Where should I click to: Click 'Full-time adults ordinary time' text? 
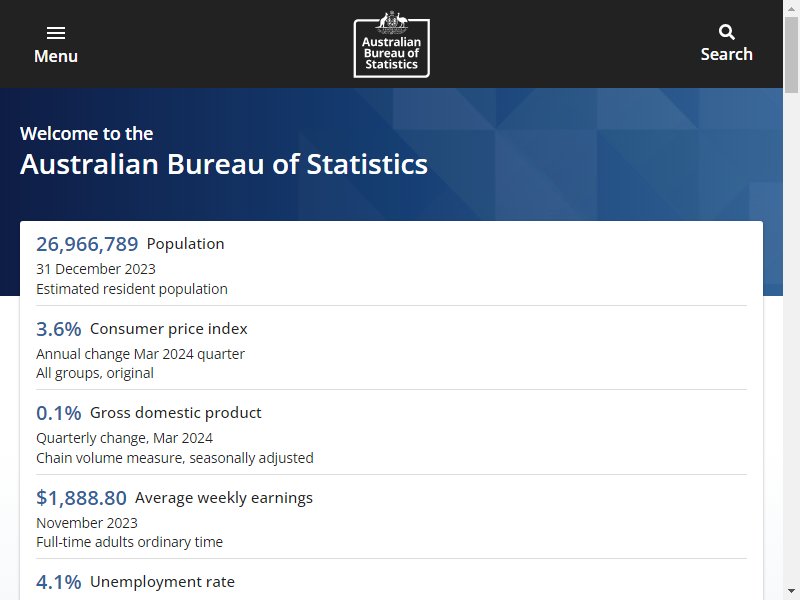click(x=130, y=542)
